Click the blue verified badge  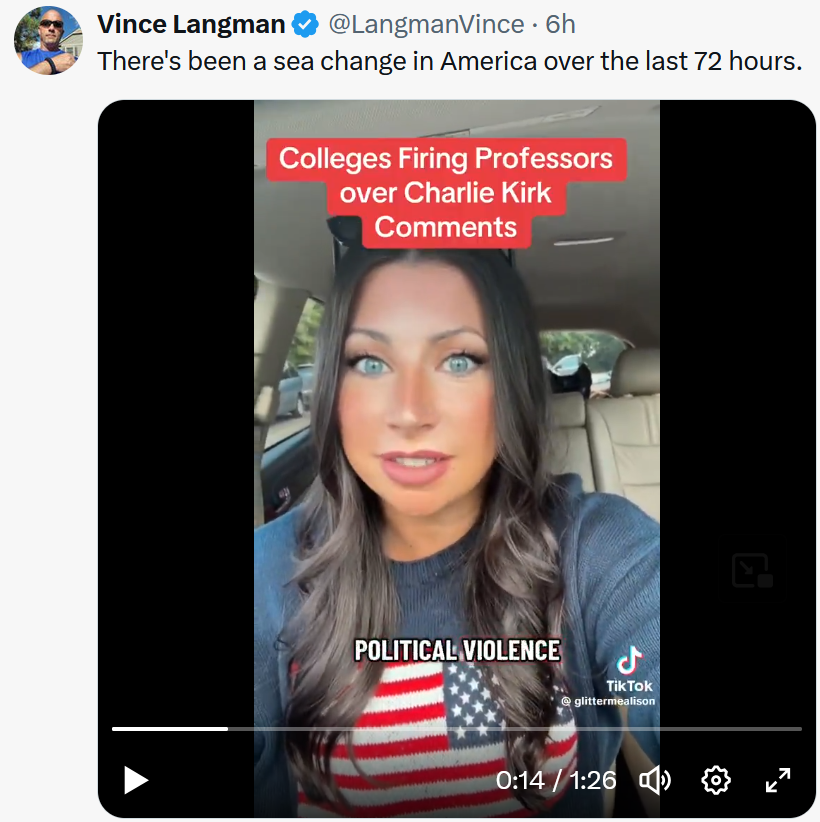pos(305,25)
